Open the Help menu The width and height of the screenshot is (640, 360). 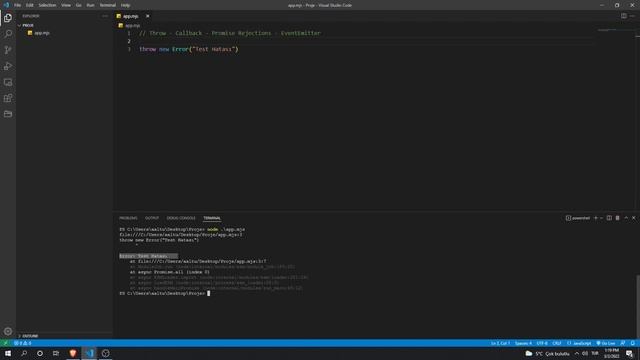[125, 5]
